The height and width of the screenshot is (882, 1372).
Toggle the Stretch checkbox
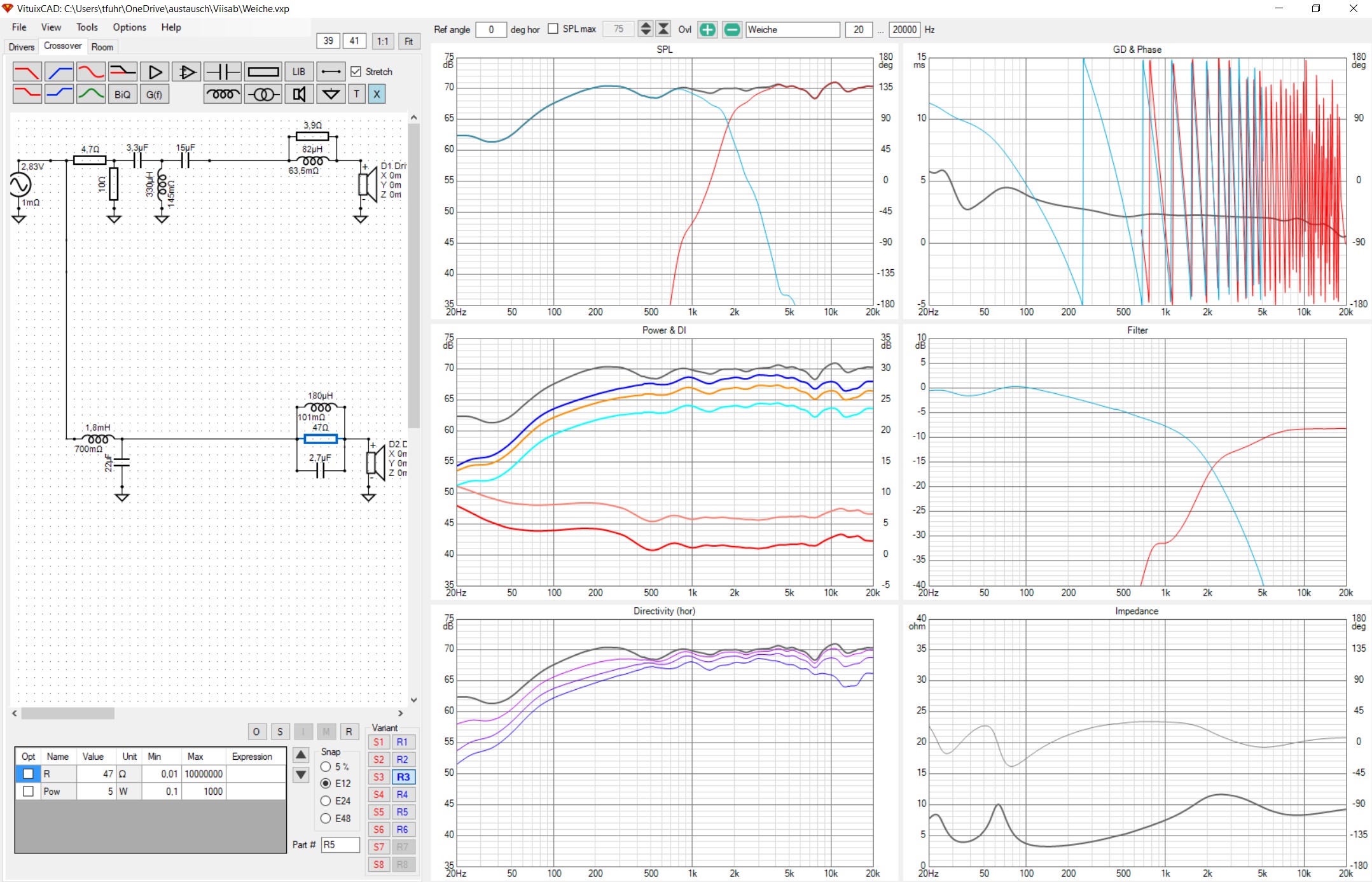click(356, 72)
